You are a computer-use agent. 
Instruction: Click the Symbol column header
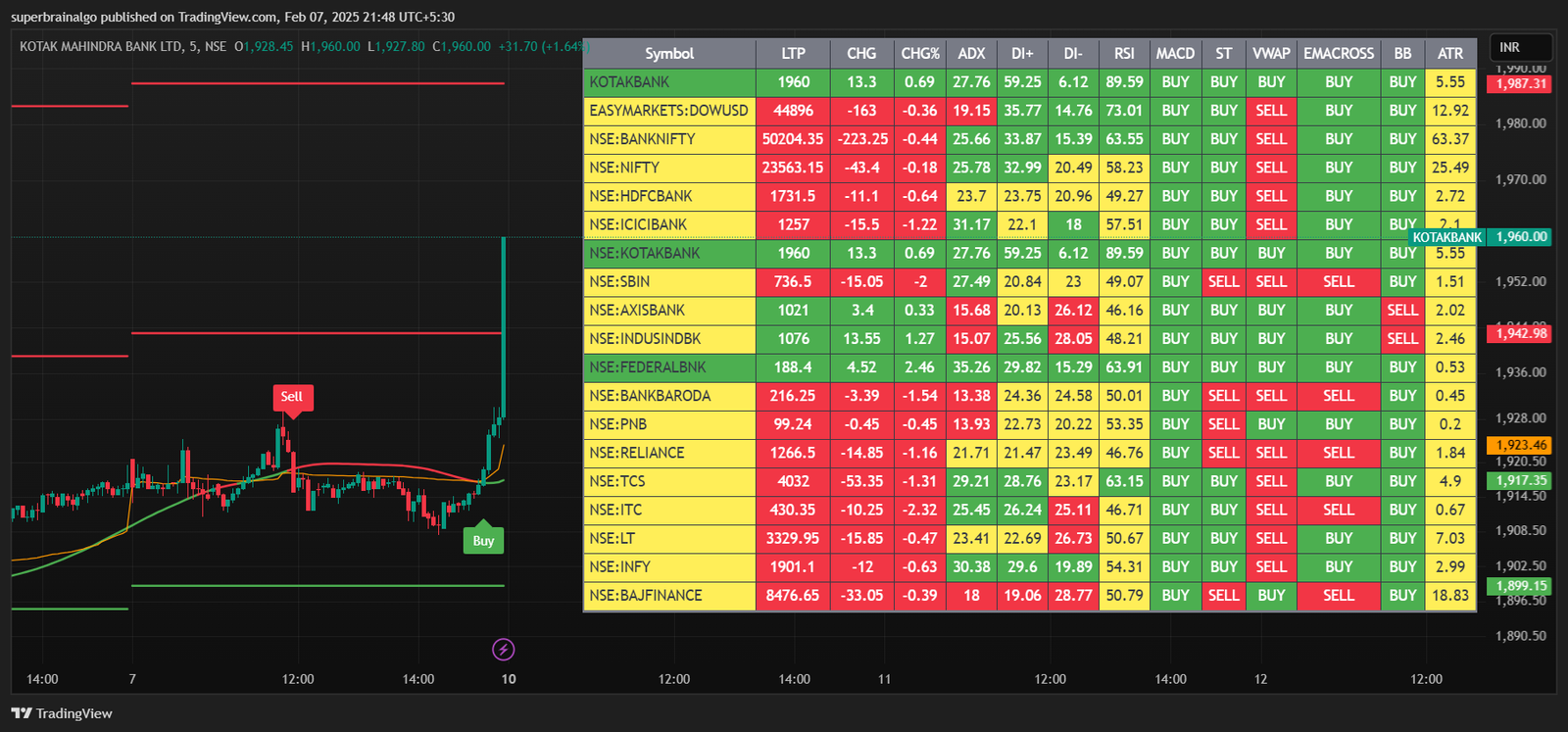(669, 54)
